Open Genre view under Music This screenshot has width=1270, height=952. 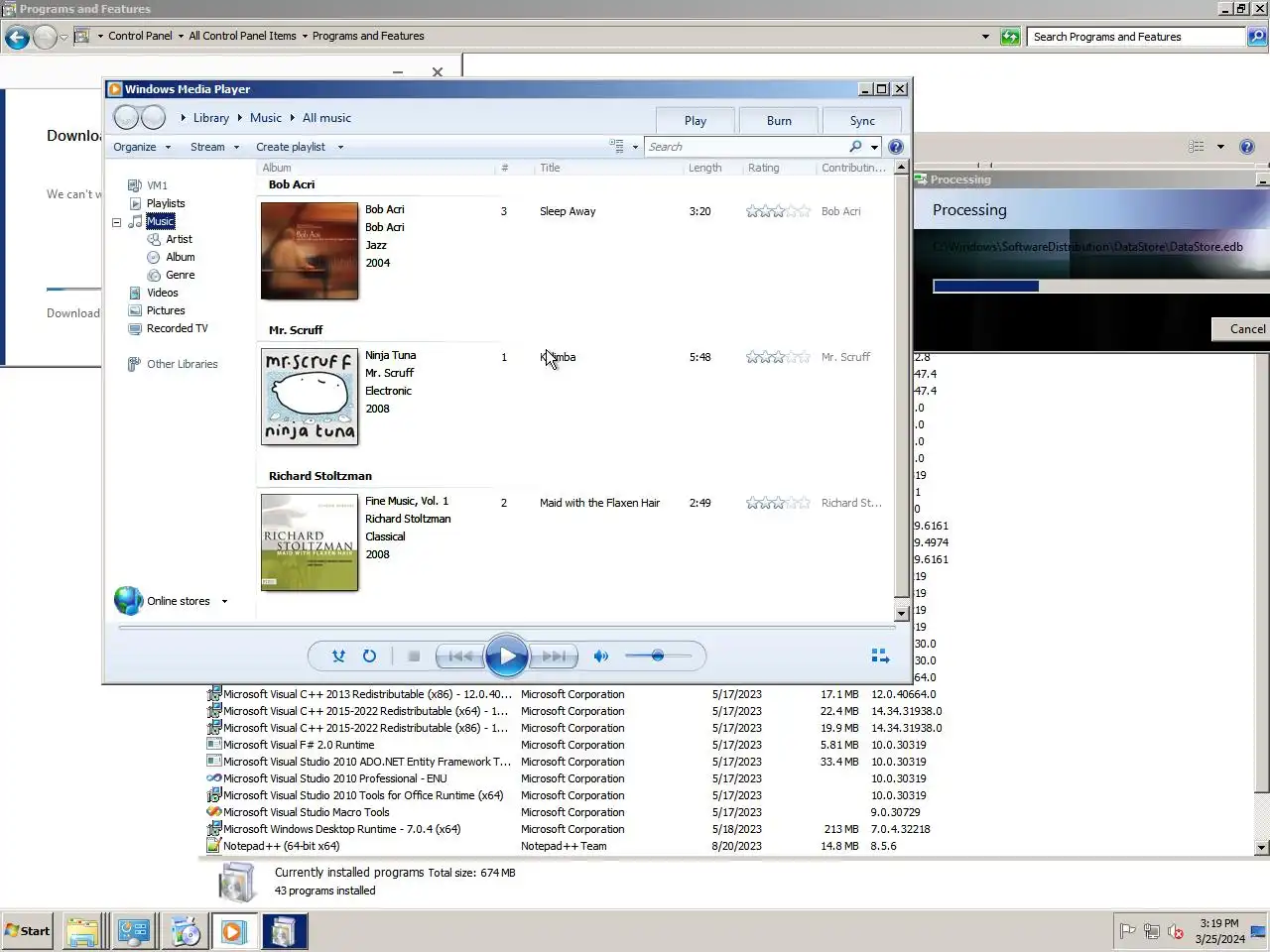180,275
